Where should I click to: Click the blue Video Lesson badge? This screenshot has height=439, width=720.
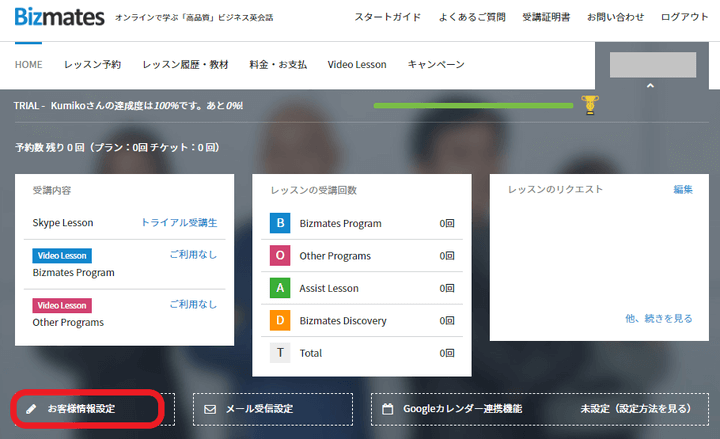62,256
